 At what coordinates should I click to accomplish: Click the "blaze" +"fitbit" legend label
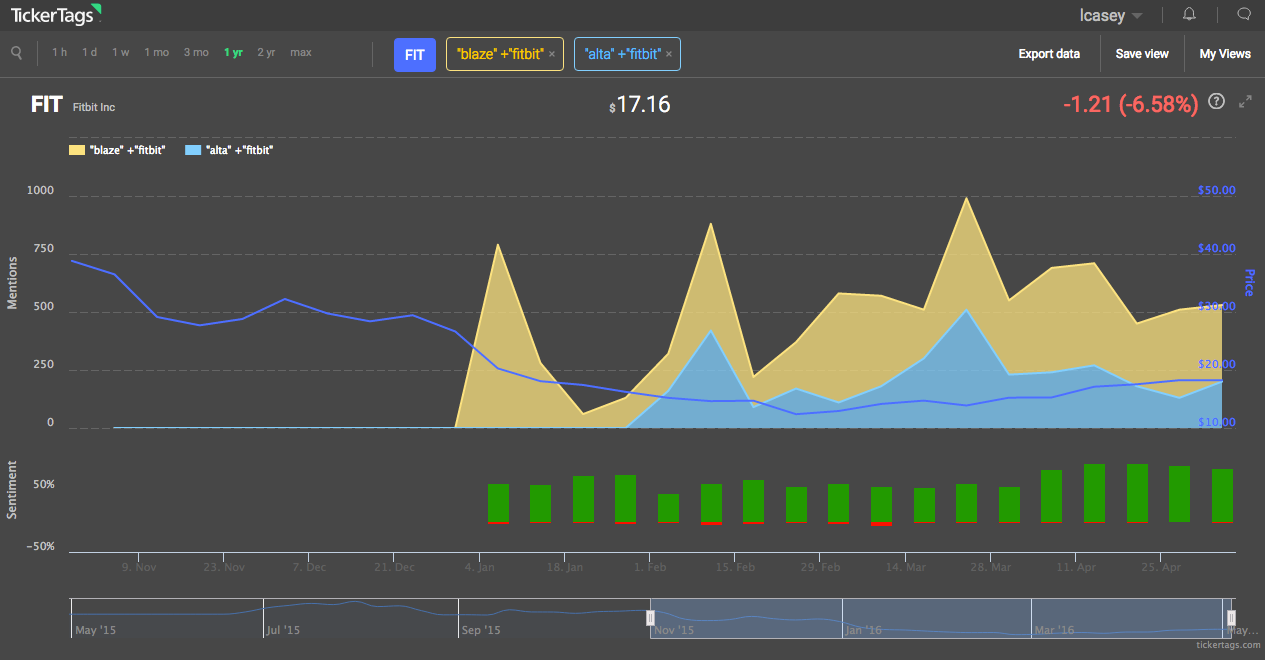point(128,149)
